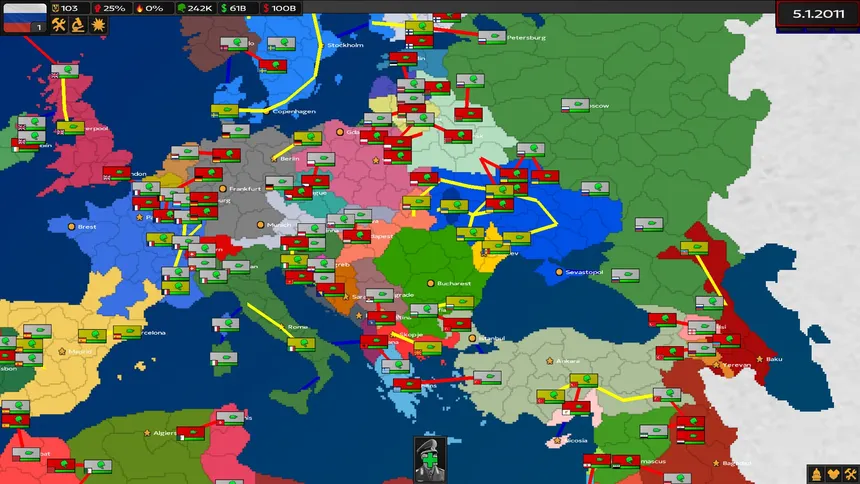This screenshot has width=860, height=484.
Task: Click the Bucharest city marker
Action: point(431,283)
